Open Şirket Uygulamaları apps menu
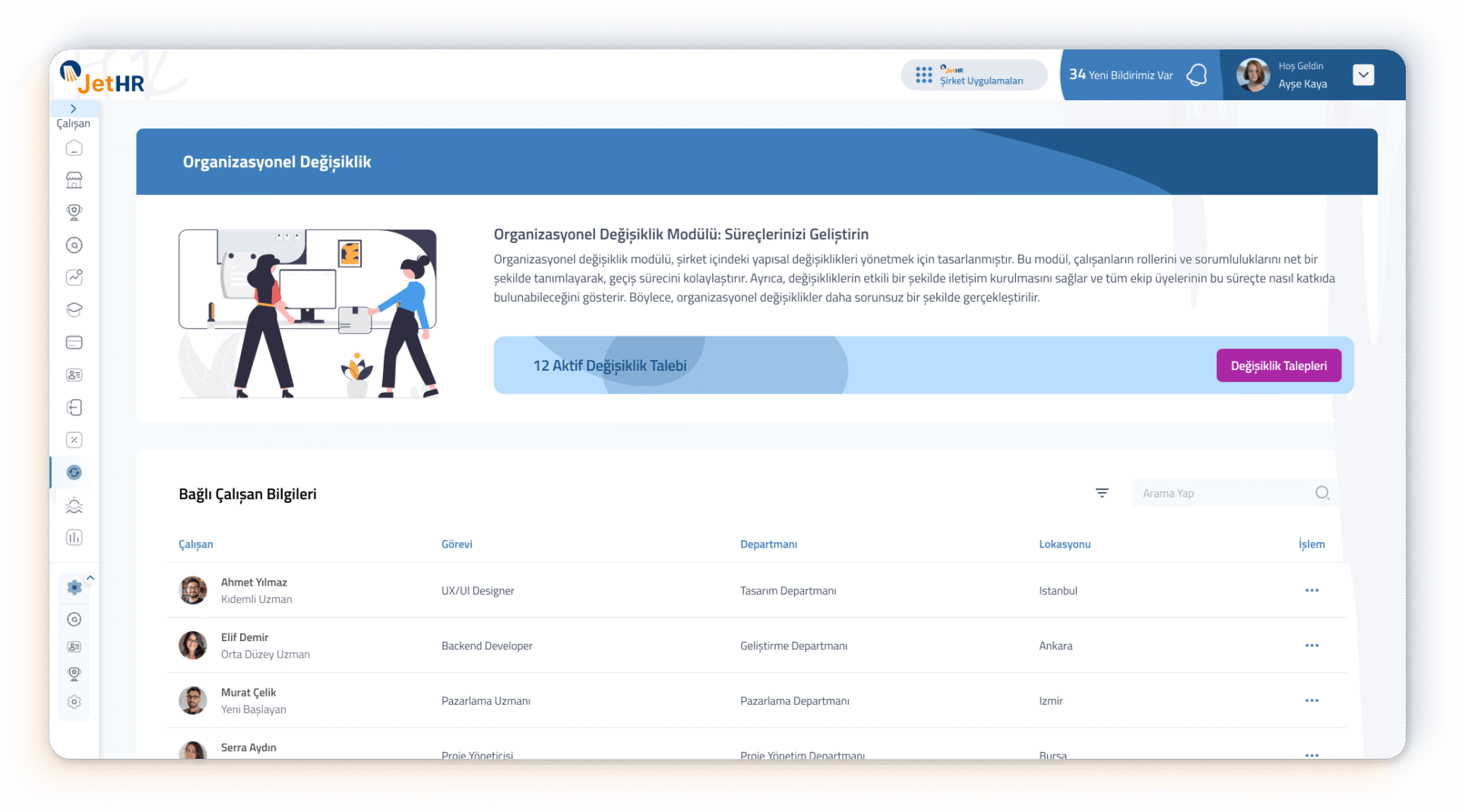1459x812 pixels. click(x=973, y=75)
